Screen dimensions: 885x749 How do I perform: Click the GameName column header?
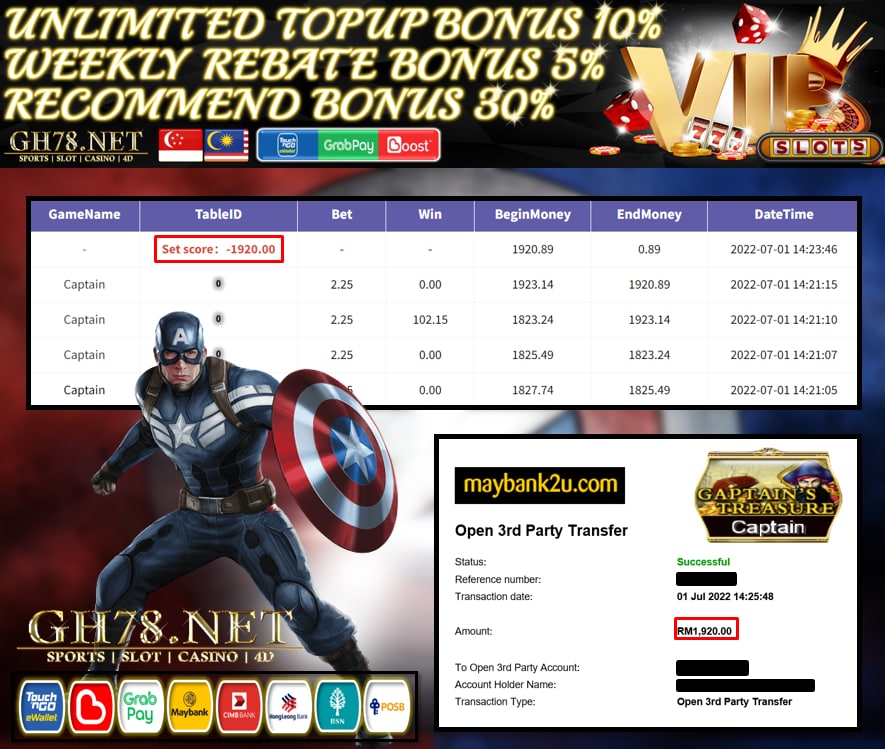point(84,214)
